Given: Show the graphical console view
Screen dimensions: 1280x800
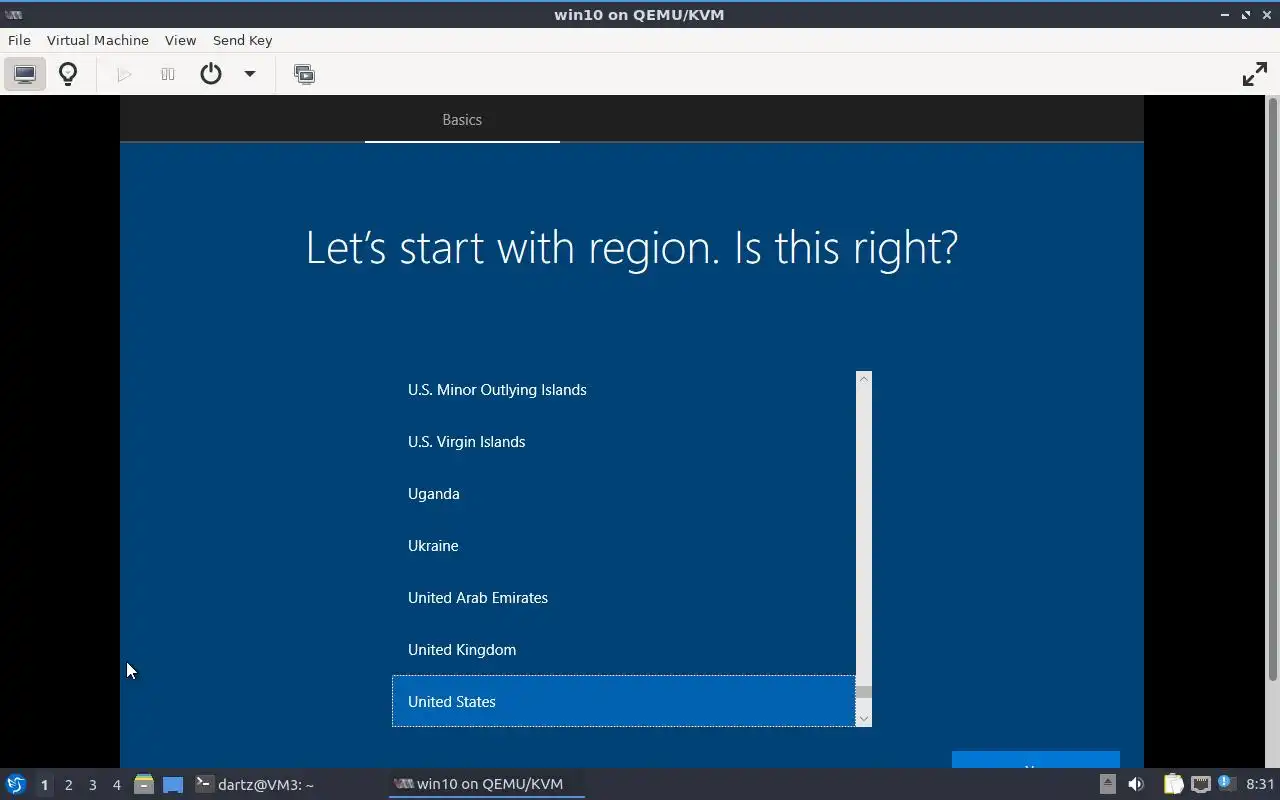Looking at the screenshot, I should click(25, 74).
